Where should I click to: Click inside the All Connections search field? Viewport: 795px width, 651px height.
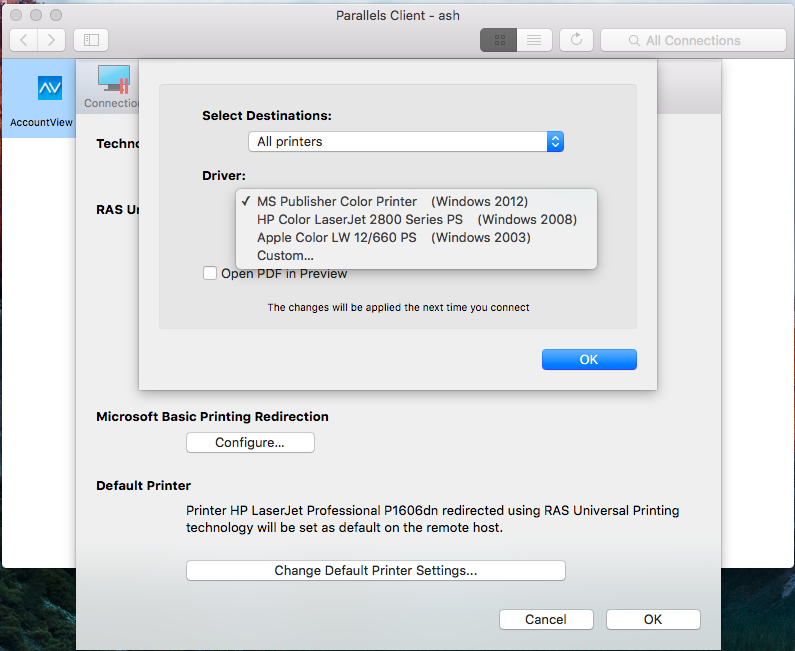pos(693,40)
